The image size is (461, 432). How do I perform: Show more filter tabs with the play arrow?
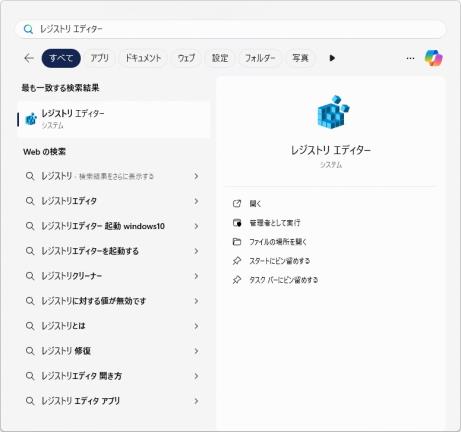332,58
